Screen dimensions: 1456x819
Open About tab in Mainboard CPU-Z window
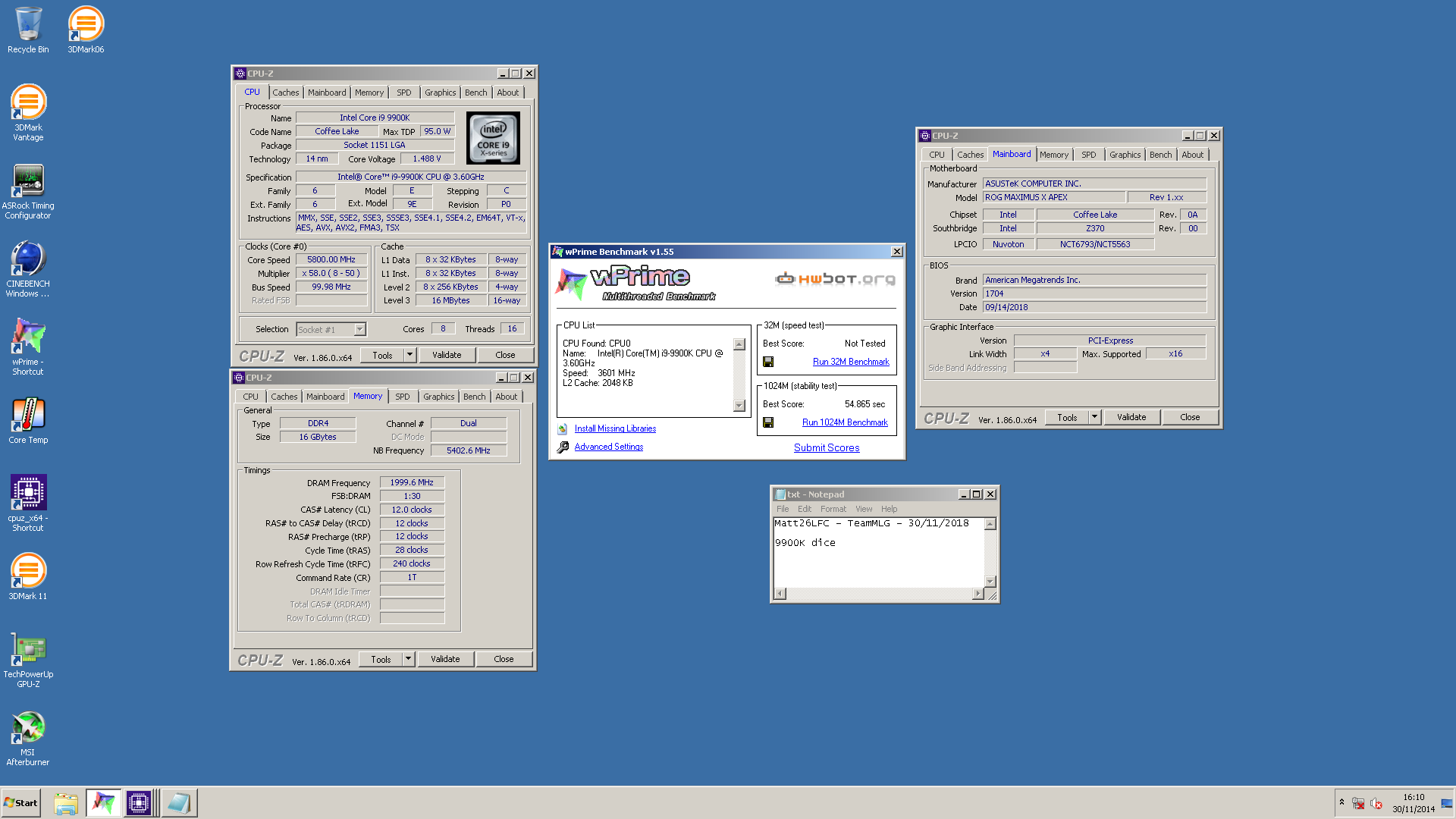coord(1193,155)
